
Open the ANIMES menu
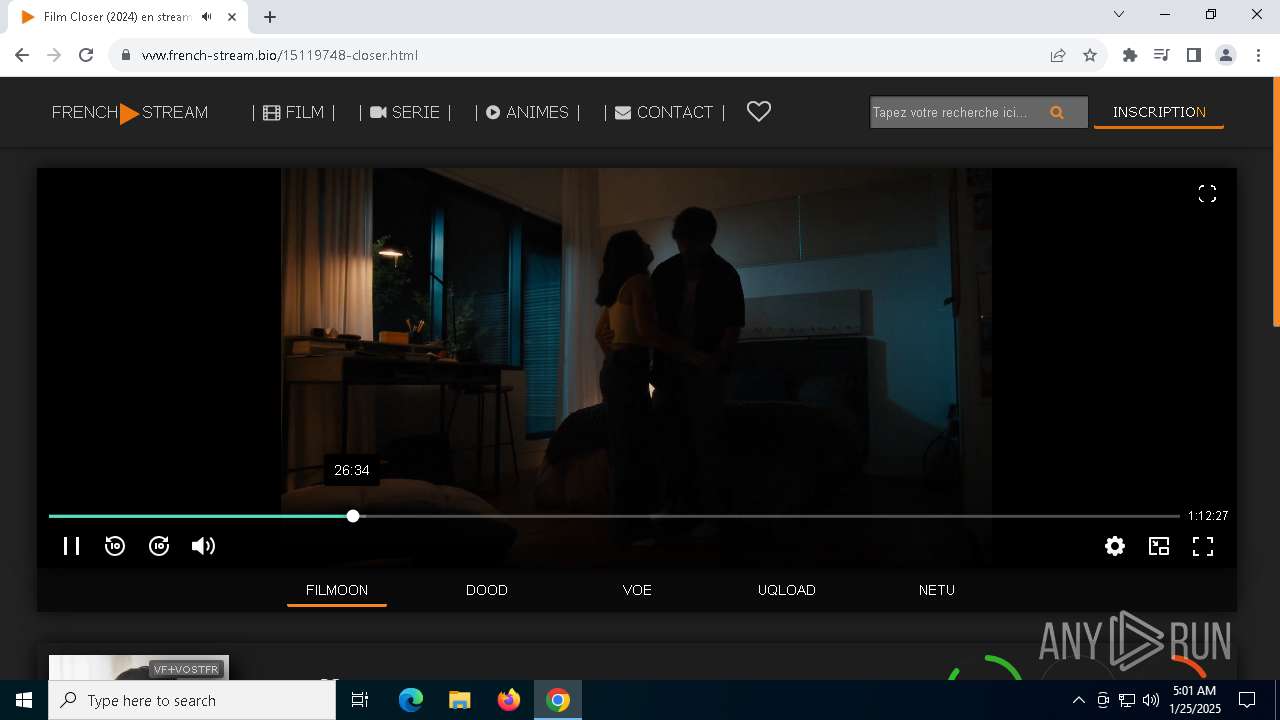(527, 112)
